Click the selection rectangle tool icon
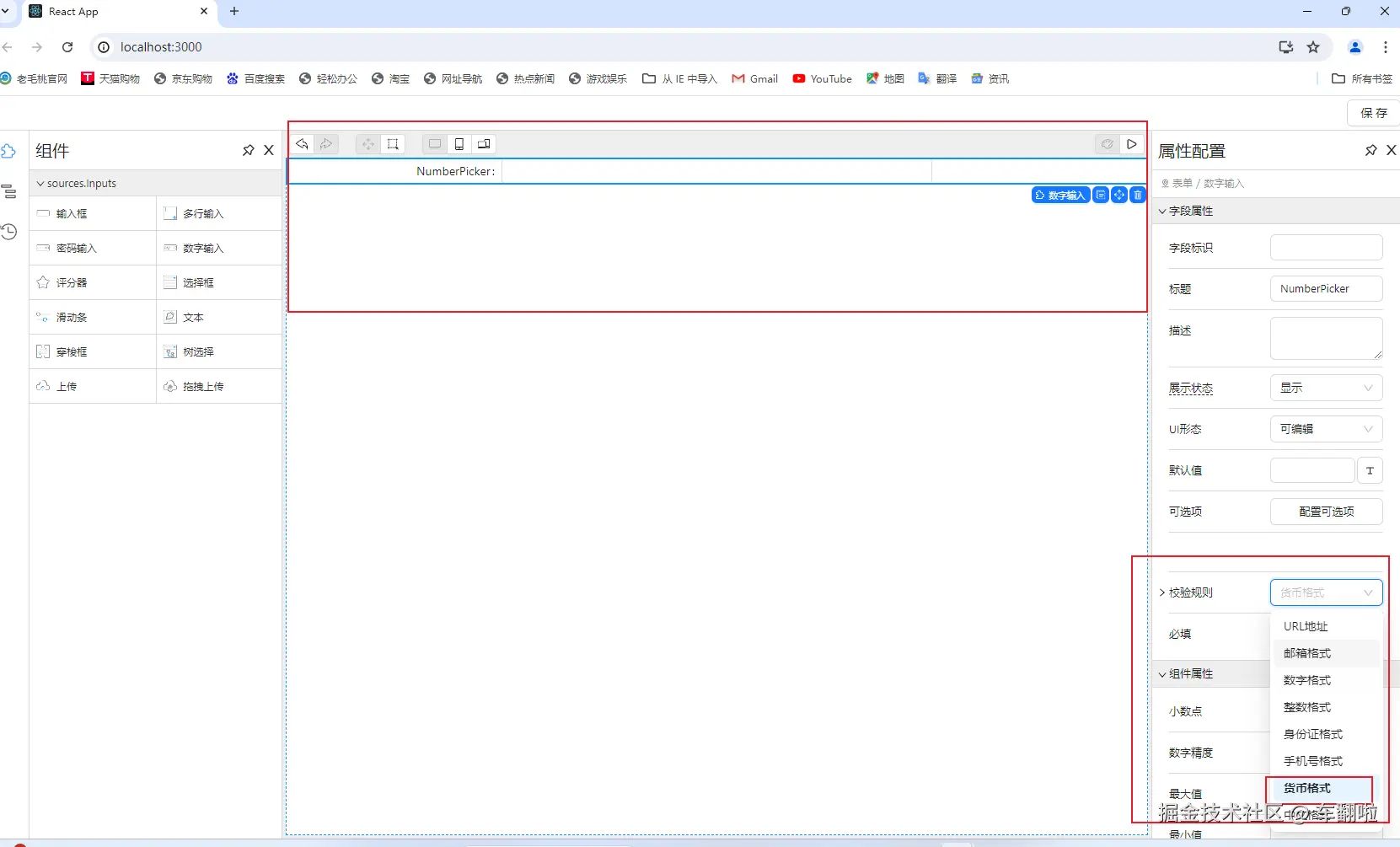Image resolution: width=1400 pixels, height=847 pixels. click(393, 144)
